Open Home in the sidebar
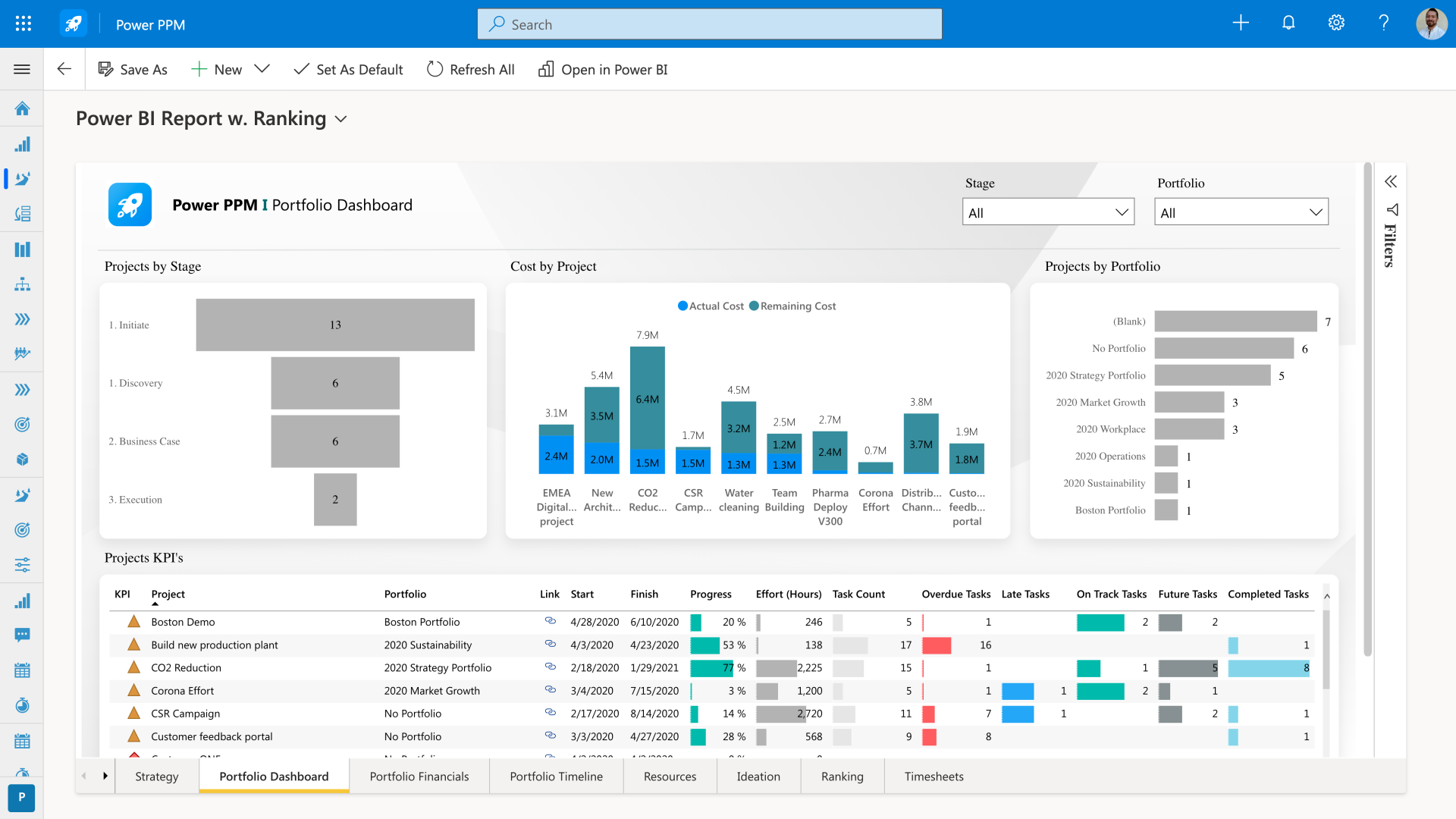1456x819 pixels. tap(22, 109)
